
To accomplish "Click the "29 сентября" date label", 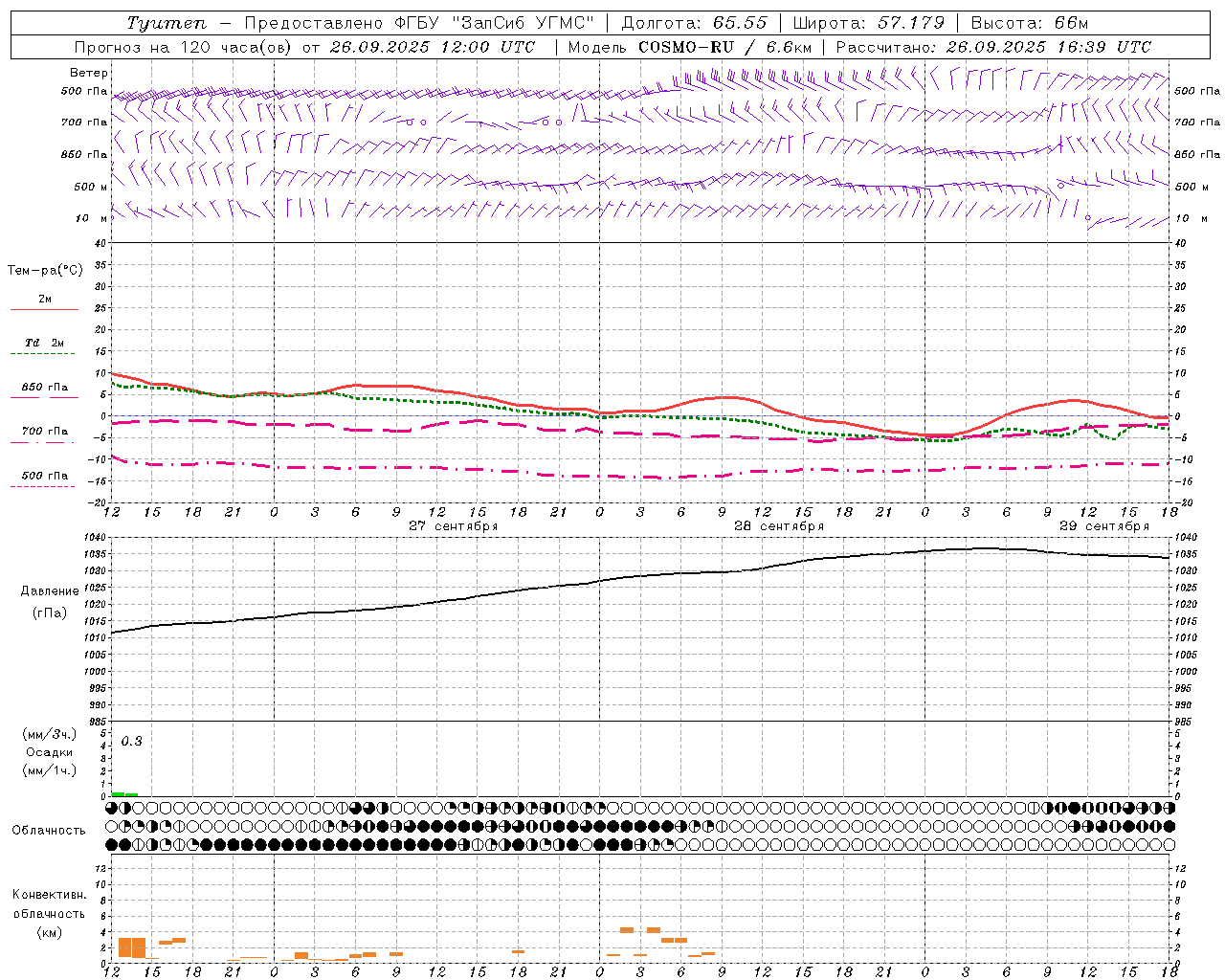I will (x=1103, y=526).
